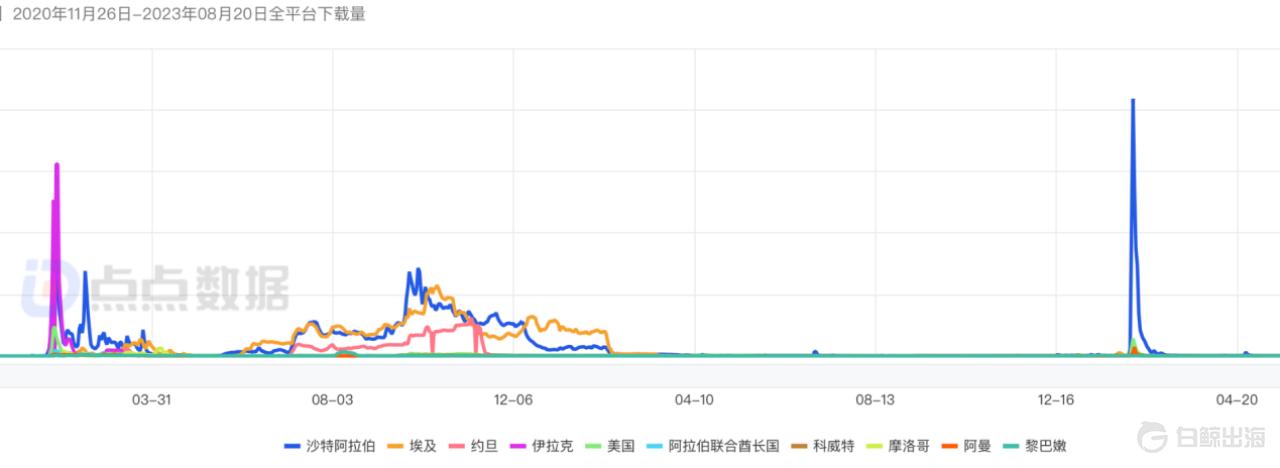
Task: Click the brown 科威特 legend color marker
Action: click(x=797, y=446)
